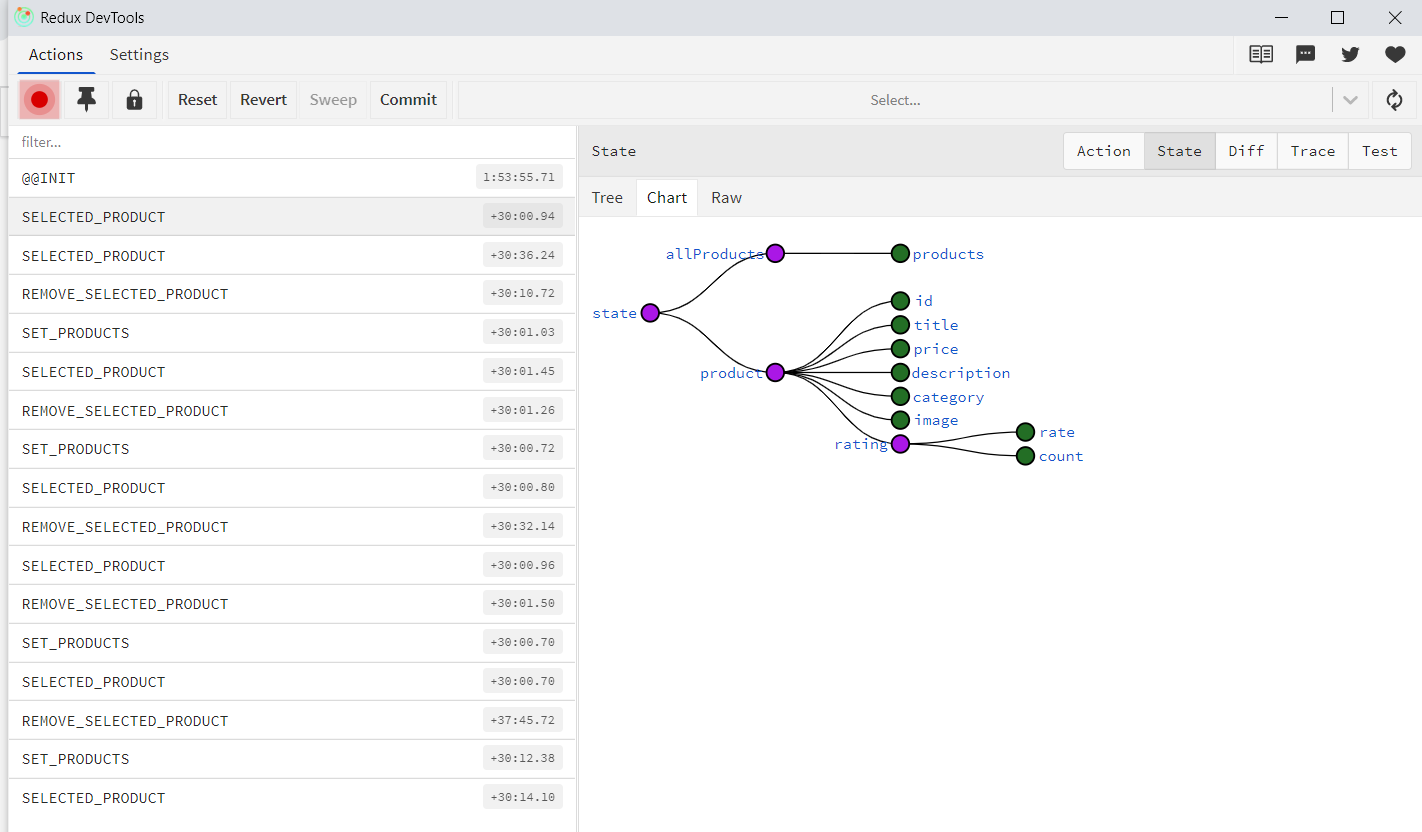Collapse the rating purple node
Image resolution: width=1422 pixels, height=832 pixels.
(x=900, y=444)
